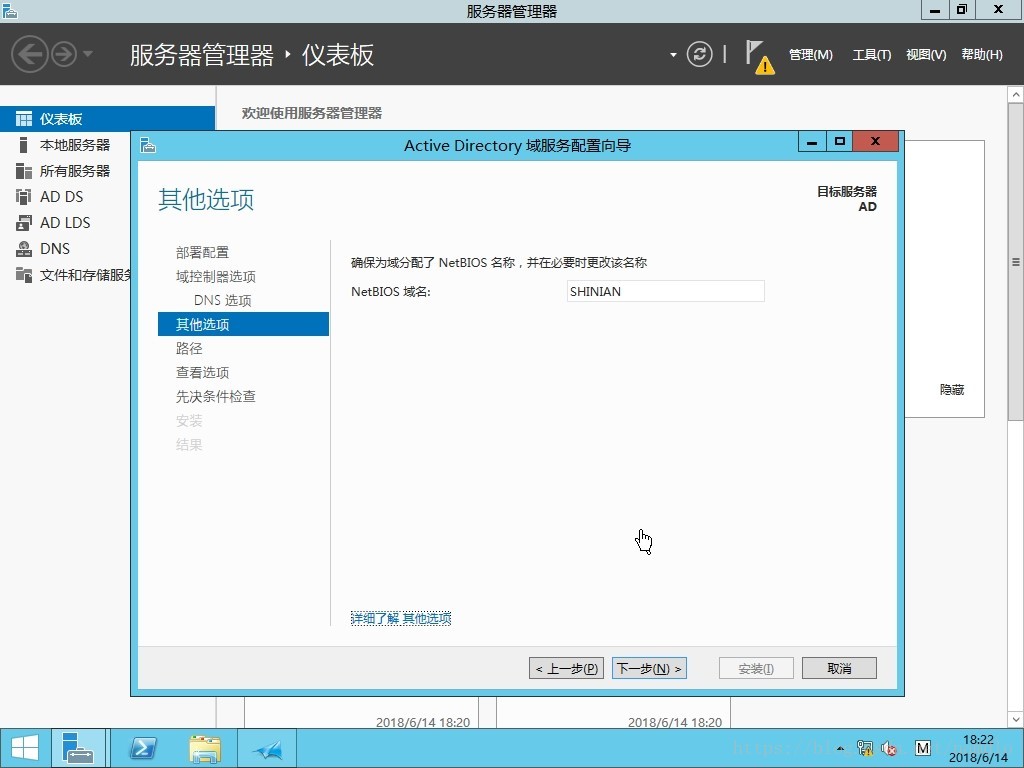The image size is (1024, 768).
Task: Select 本地服务器 in the sidebar
Action: 74,145
